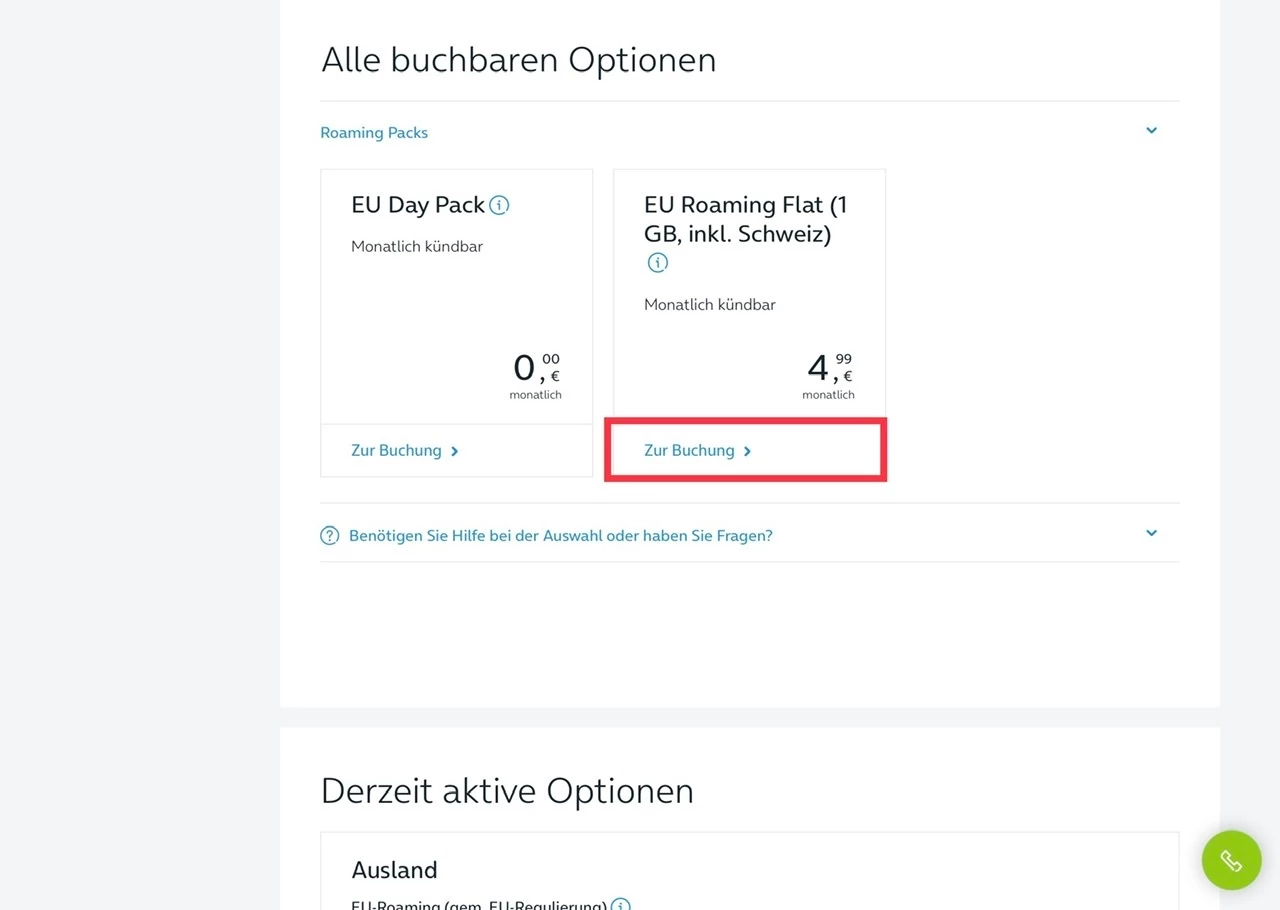Screen dimensions: 1280x910
Task: Click the info icon beside EU Day Pack
Action: (x=499, y=205)
